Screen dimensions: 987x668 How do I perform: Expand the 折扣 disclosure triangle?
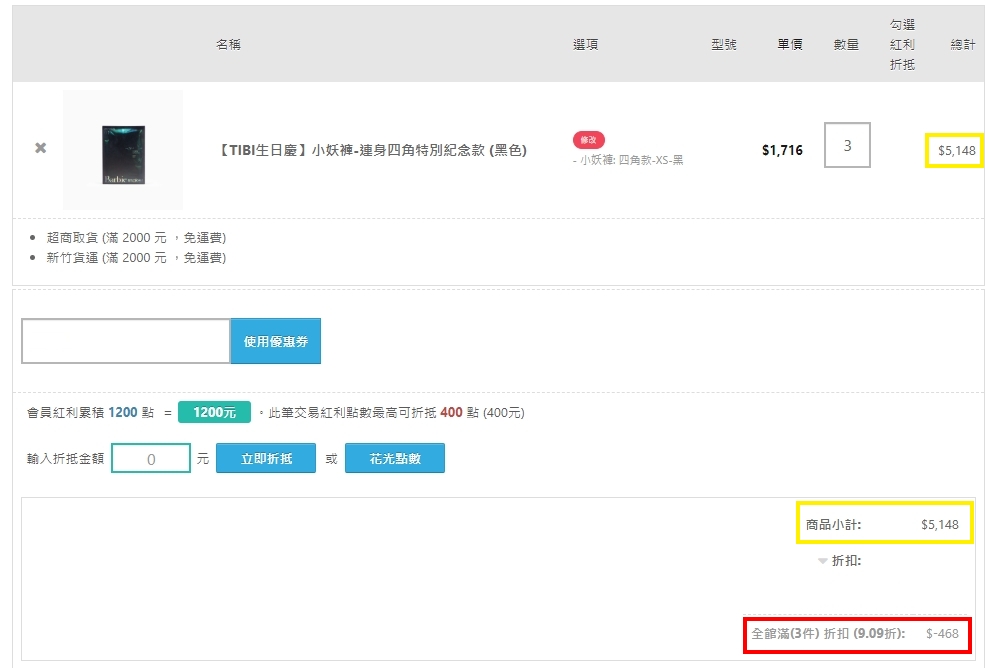(x=823, y=561)
